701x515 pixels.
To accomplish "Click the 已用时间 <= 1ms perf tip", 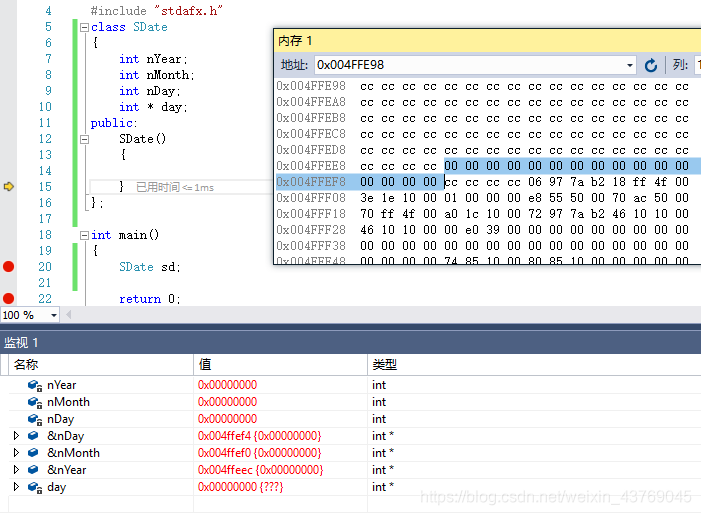I will [175, 187].
